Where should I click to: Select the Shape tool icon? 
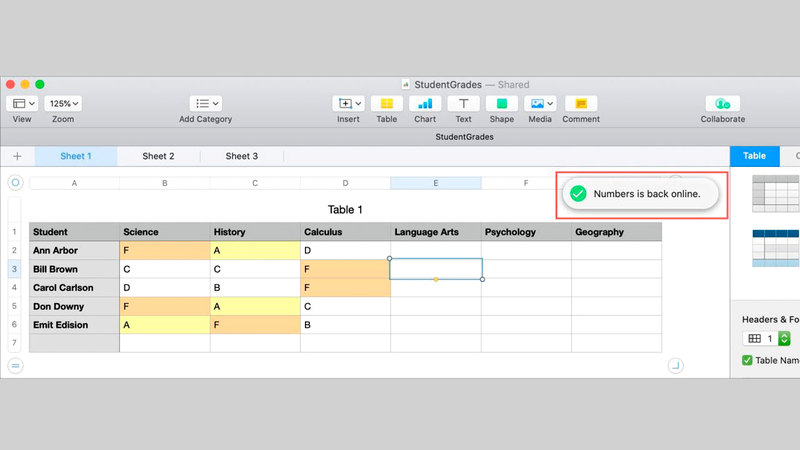coord(502,103)
